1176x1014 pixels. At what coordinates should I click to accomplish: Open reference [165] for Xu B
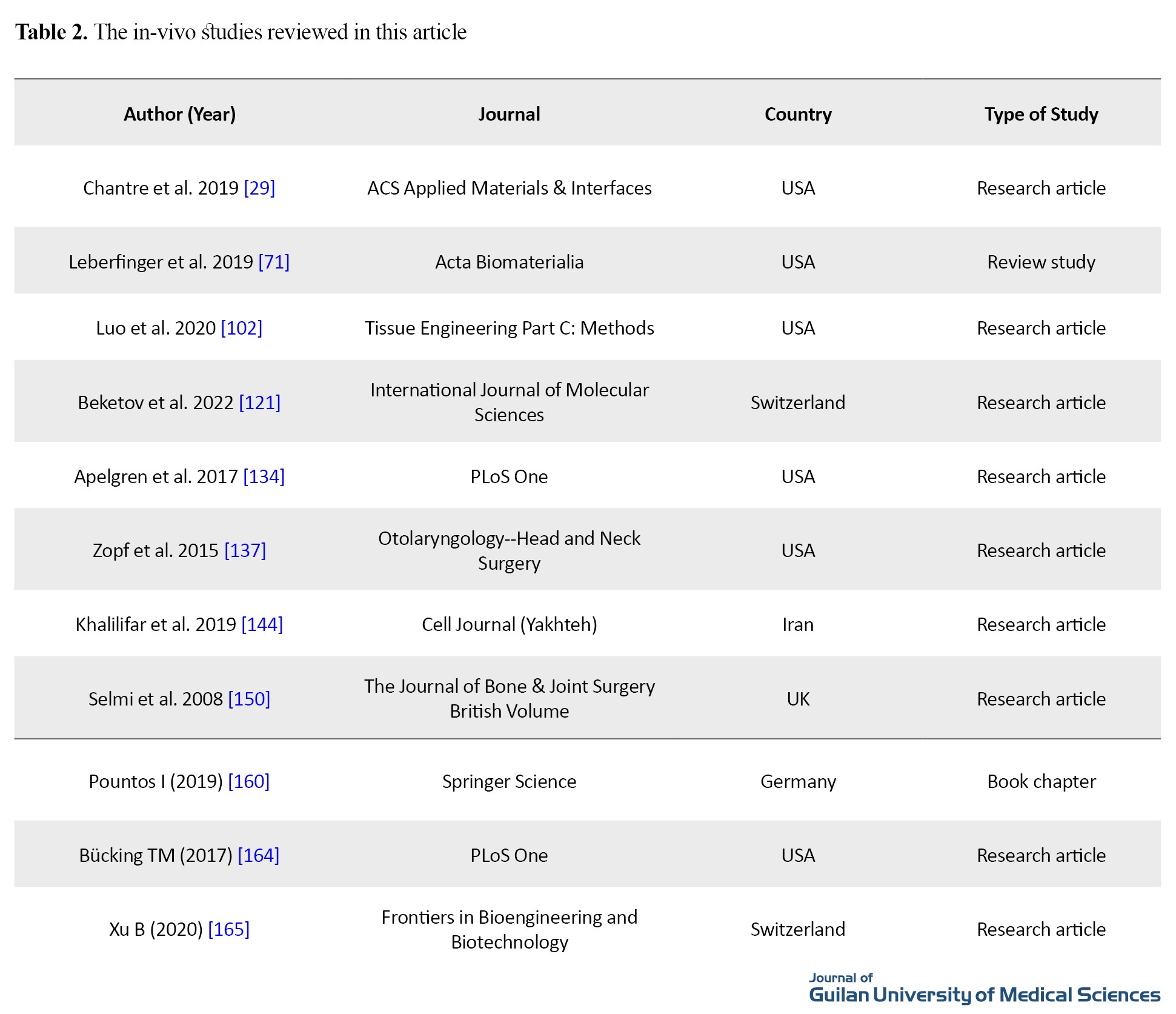click(228, 929)
